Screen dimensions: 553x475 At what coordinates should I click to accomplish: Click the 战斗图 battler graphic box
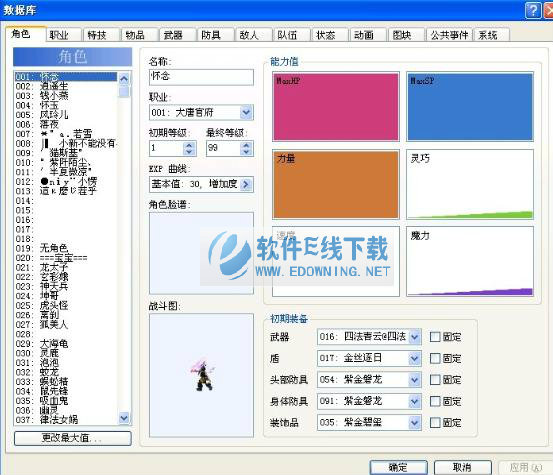201,375
